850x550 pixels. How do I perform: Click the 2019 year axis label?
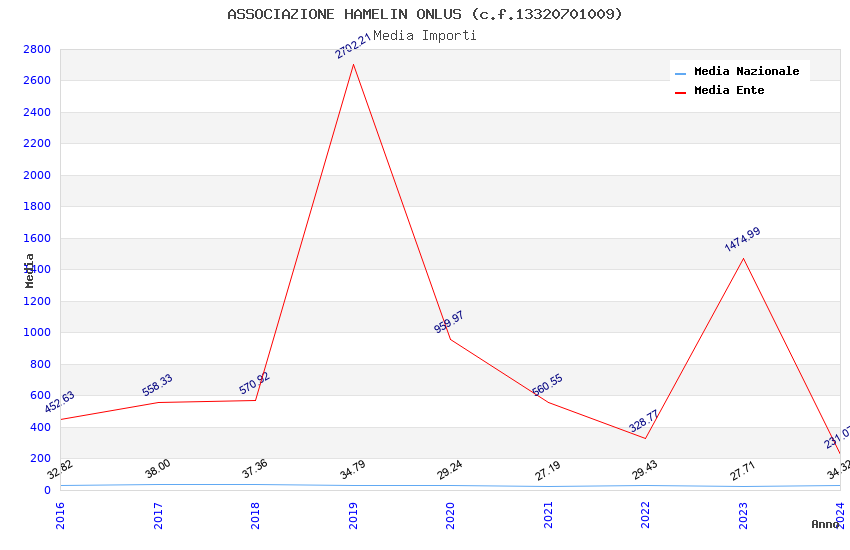pos(353,515)
